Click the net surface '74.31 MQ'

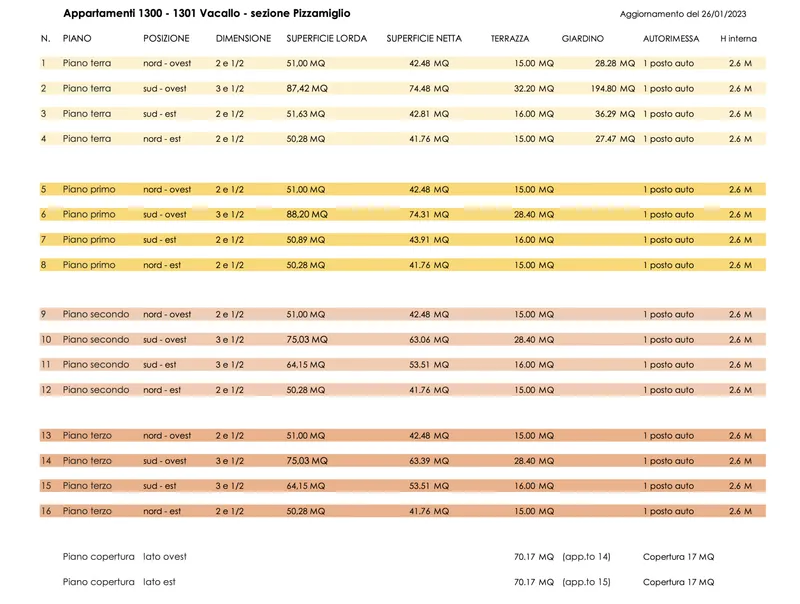pos(429,214)
